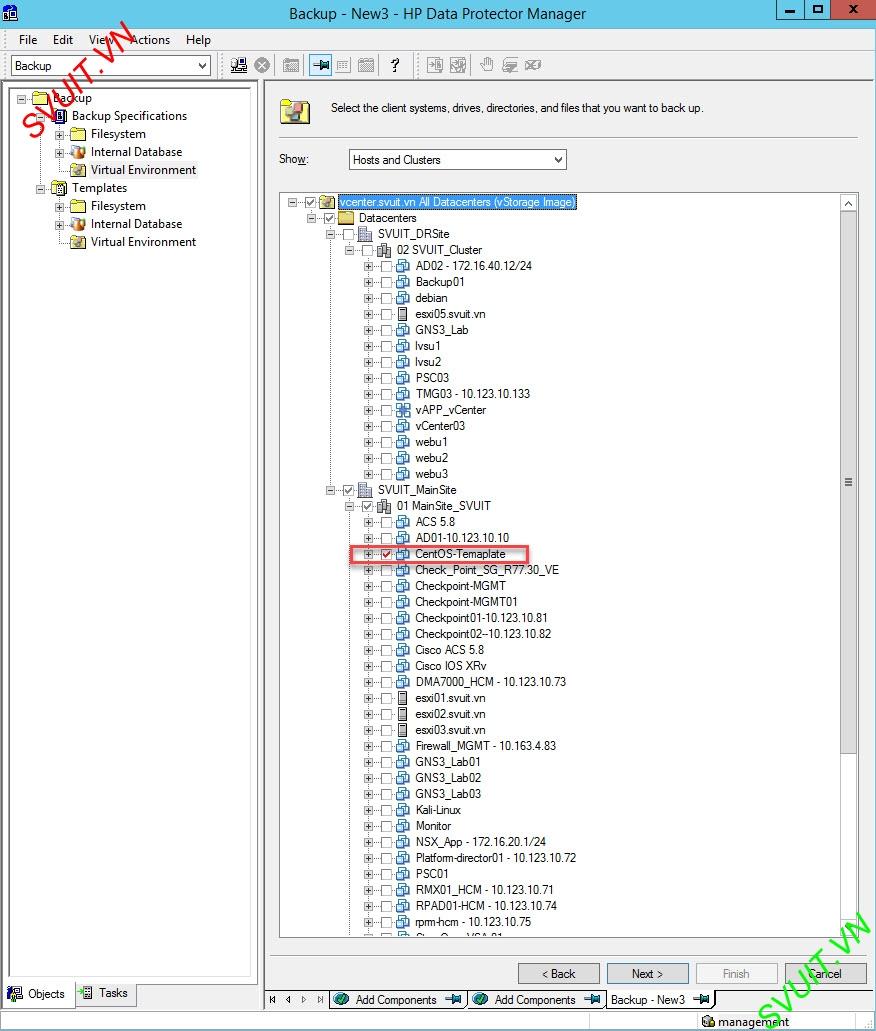The height and width of the screenshot is (1031, 876).
Task: Click the Templates node icon
Action: (59, 188)
